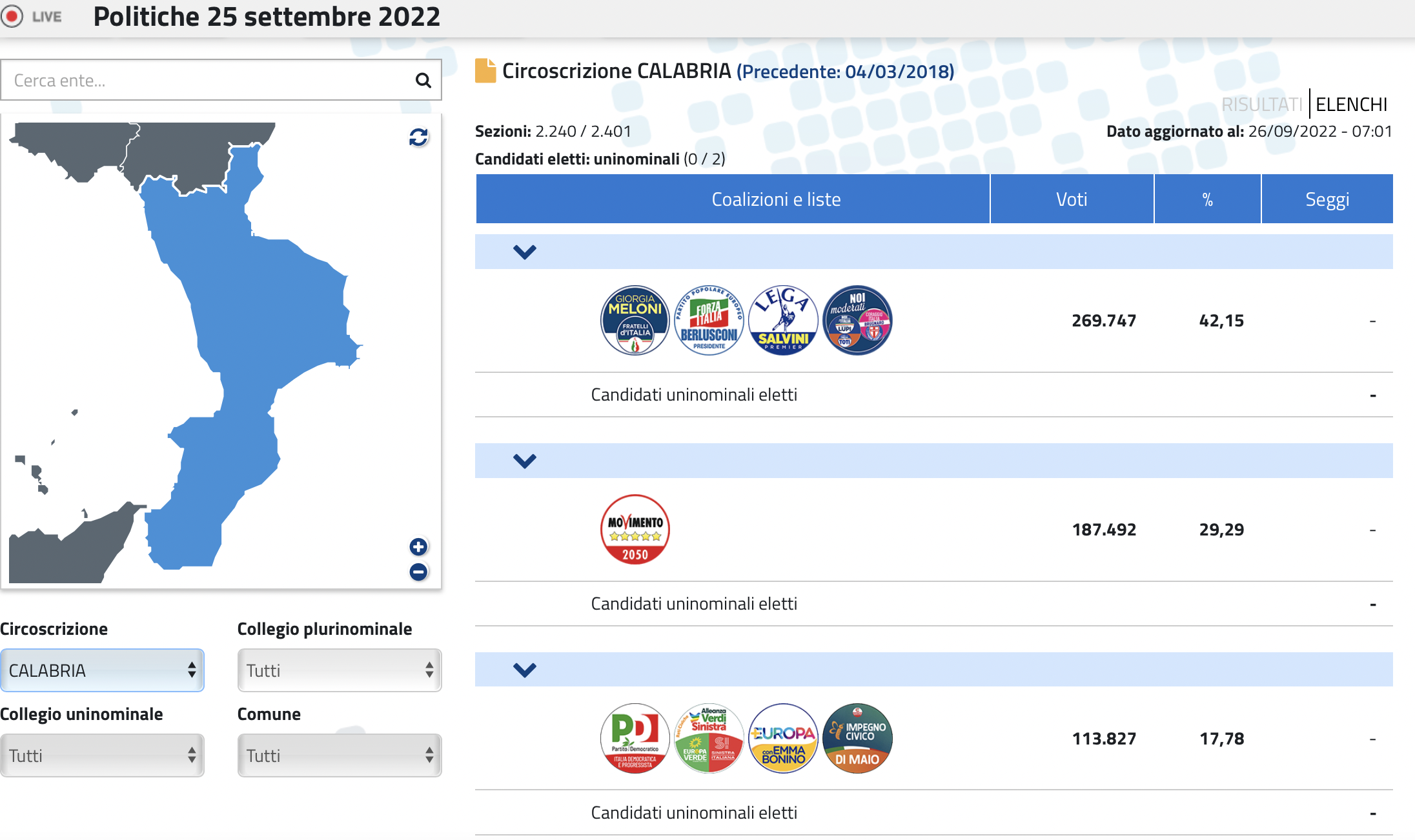Click the Lega Salvini Premier logo

tap(783, 321)
